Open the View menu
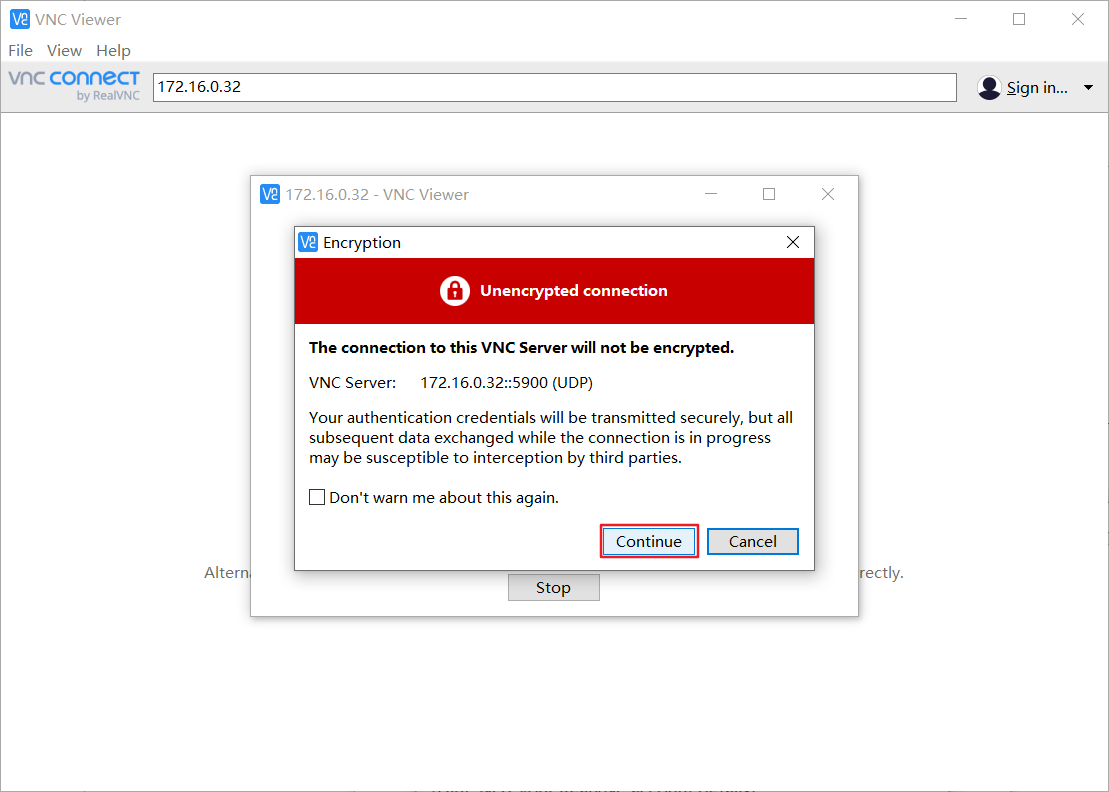The height and width of the screenshot is (792, 1109). [64, 50]
